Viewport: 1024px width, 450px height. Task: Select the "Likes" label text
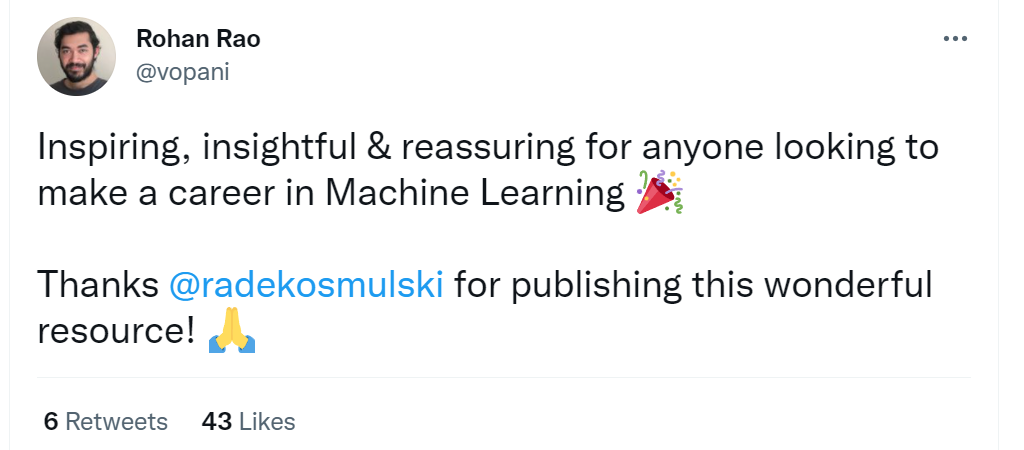267,422
